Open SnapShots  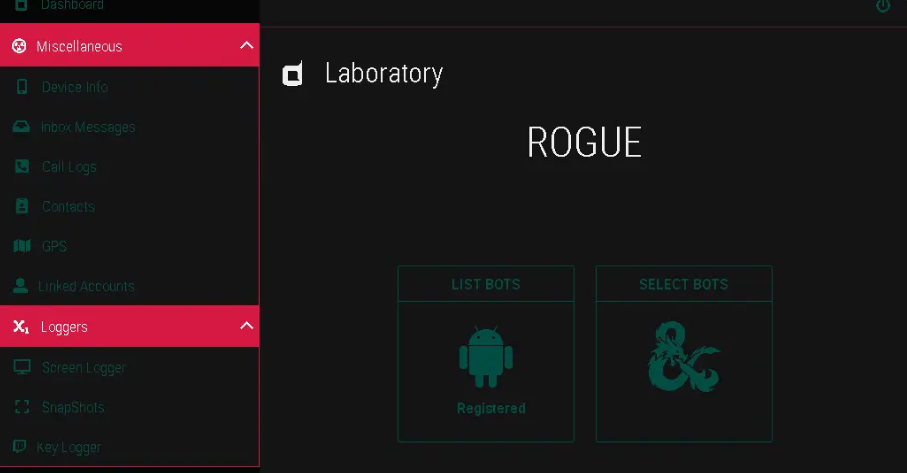[73, 407]
